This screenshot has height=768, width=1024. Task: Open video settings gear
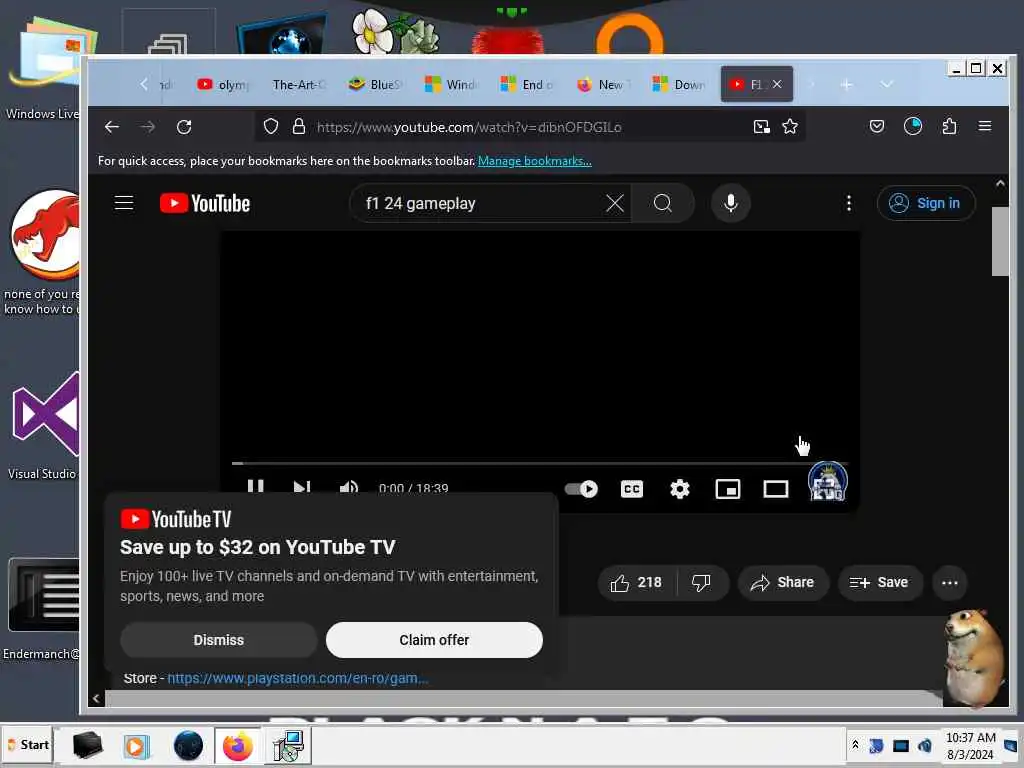pyautogui.click(x=680, y=488)
